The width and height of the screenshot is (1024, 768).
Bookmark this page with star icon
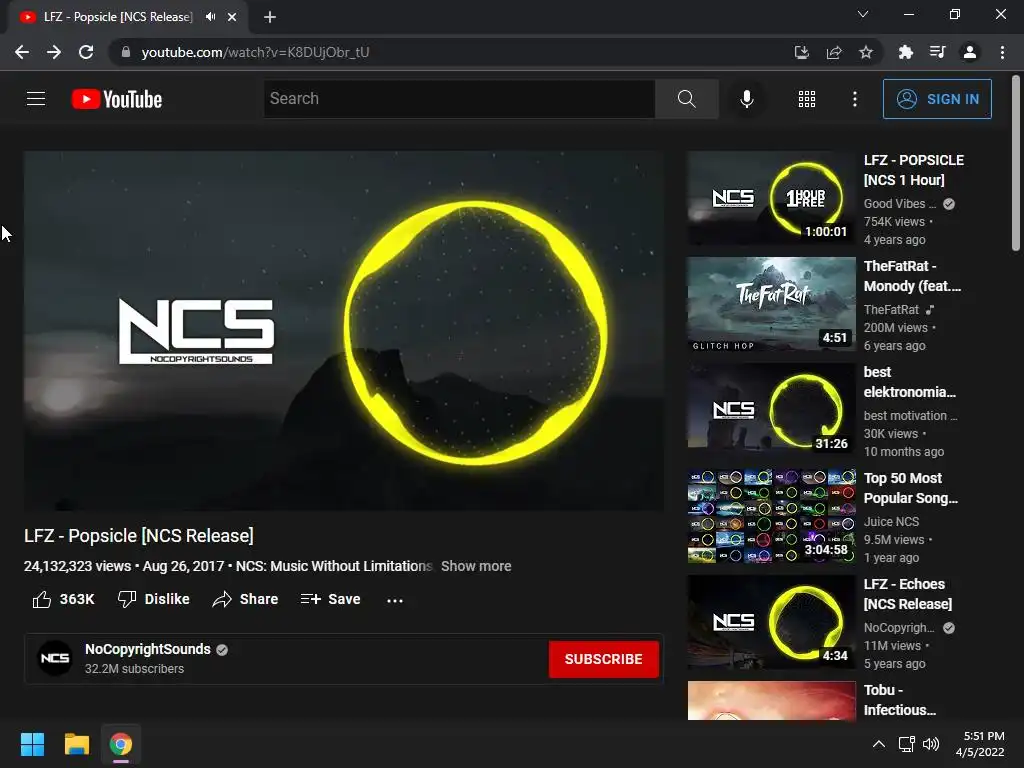[x=865, y=52]
